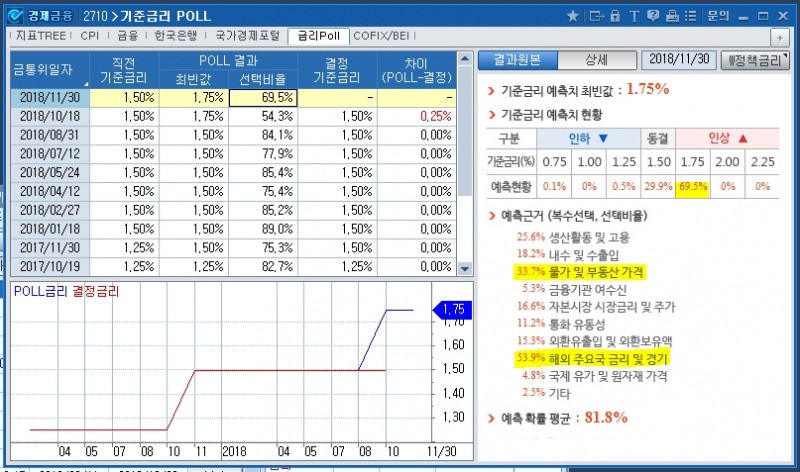Open the help question bubble icon

click(653, 16)
